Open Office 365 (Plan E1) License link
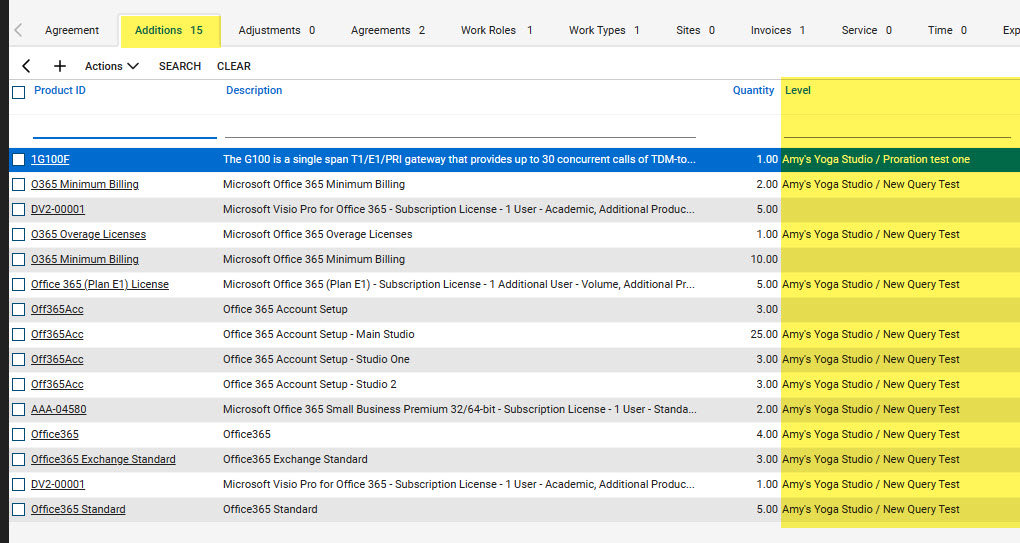The image size is (1020, 543). tap(100, 284)
